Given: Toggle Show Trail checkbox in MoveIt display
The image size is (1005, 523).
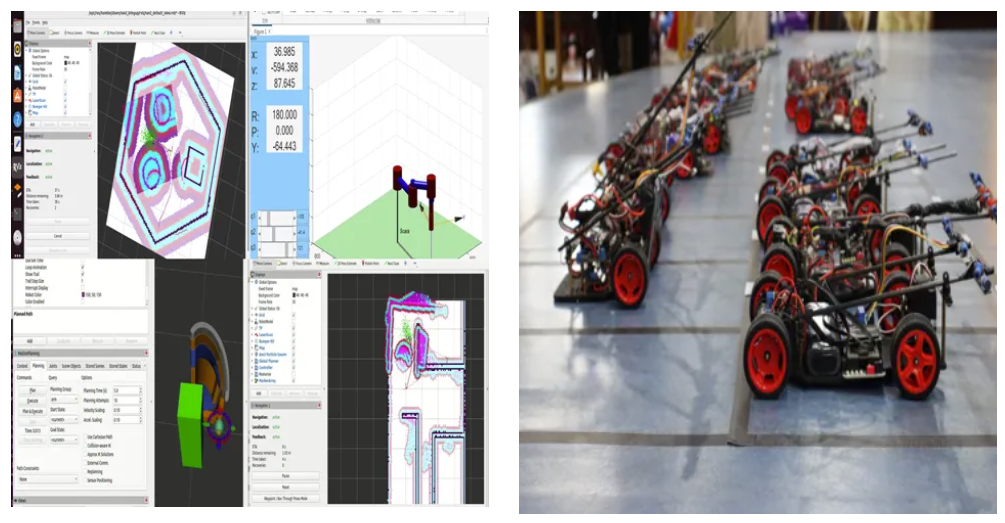Looking at the screenshot, I should (82, 273).
